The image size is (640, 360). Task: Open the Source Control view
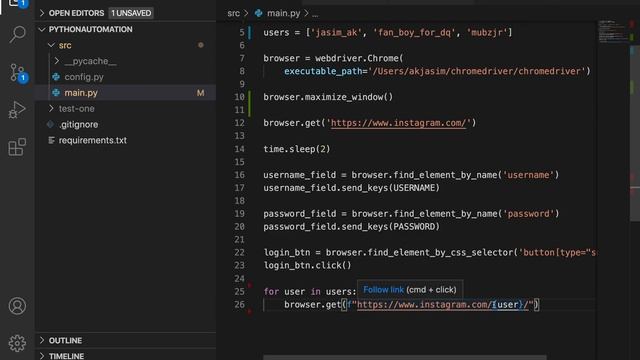pyautogui.click(x=18, y=73)
